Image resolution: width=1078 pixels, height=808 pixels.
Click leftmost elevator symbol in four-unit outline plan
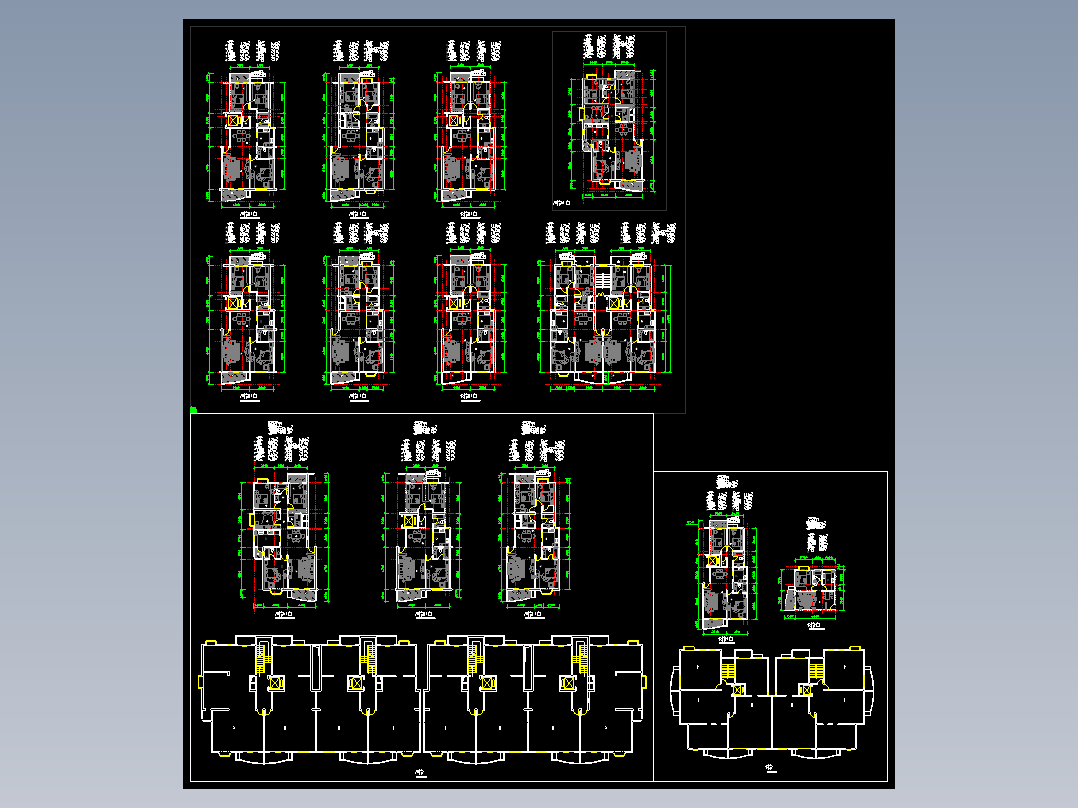tap(276, 683)
